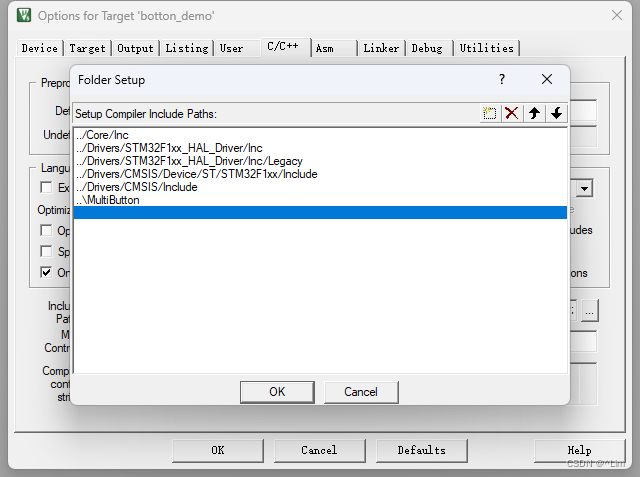Toggle the first Language checkbox (Ex...)

click(46, 187)
